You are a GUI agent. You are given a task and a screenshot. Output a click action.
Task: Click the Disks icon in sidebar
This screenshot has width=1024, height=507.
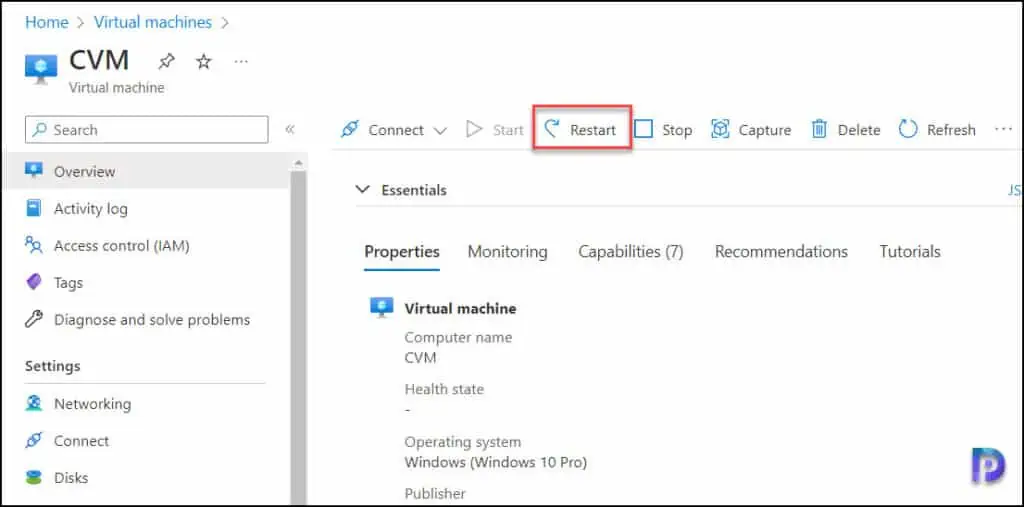click(x=33, y=478)
